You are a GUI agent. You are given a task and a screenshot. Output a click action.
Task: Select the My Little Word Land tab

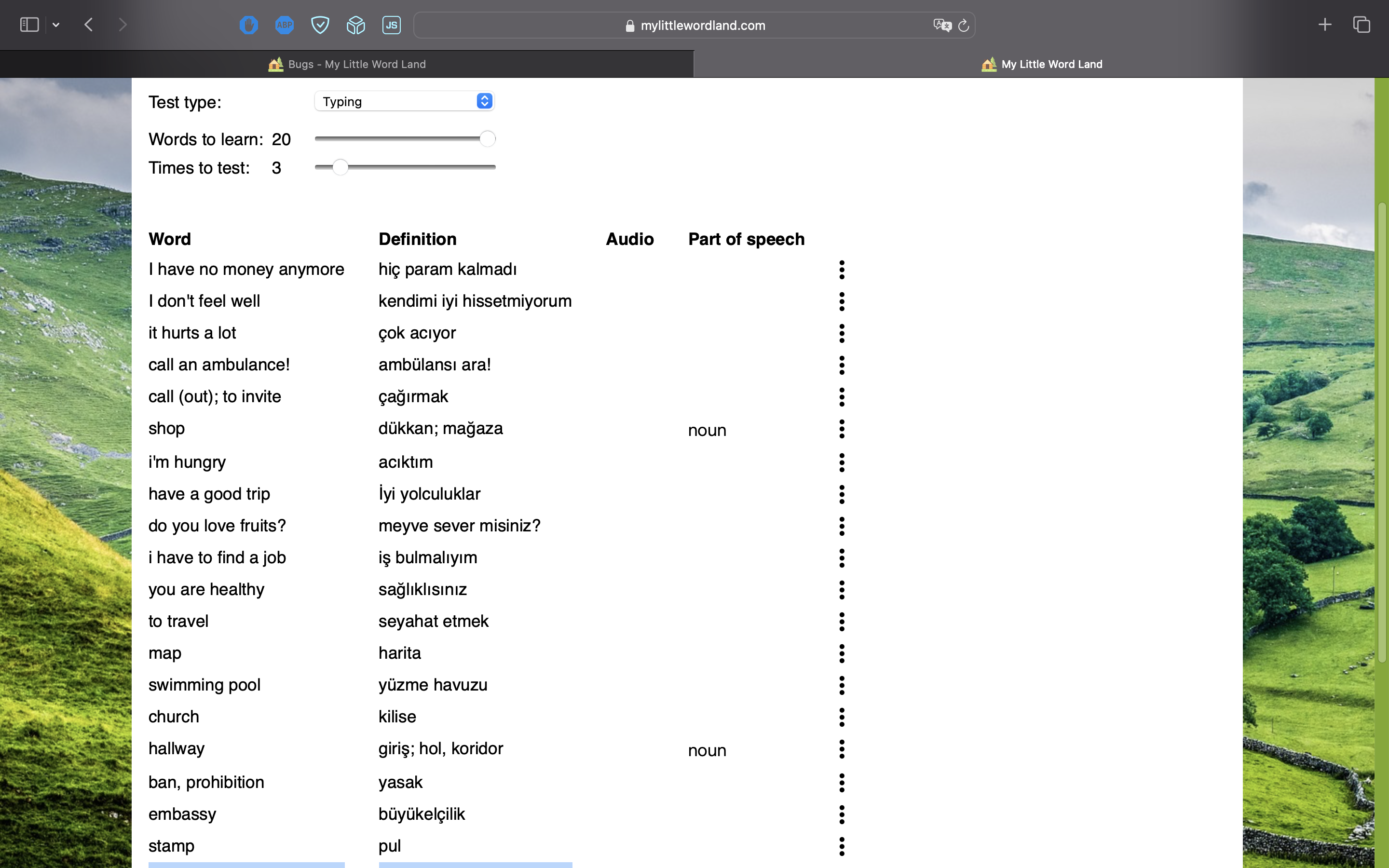(x=1041, y=64)
